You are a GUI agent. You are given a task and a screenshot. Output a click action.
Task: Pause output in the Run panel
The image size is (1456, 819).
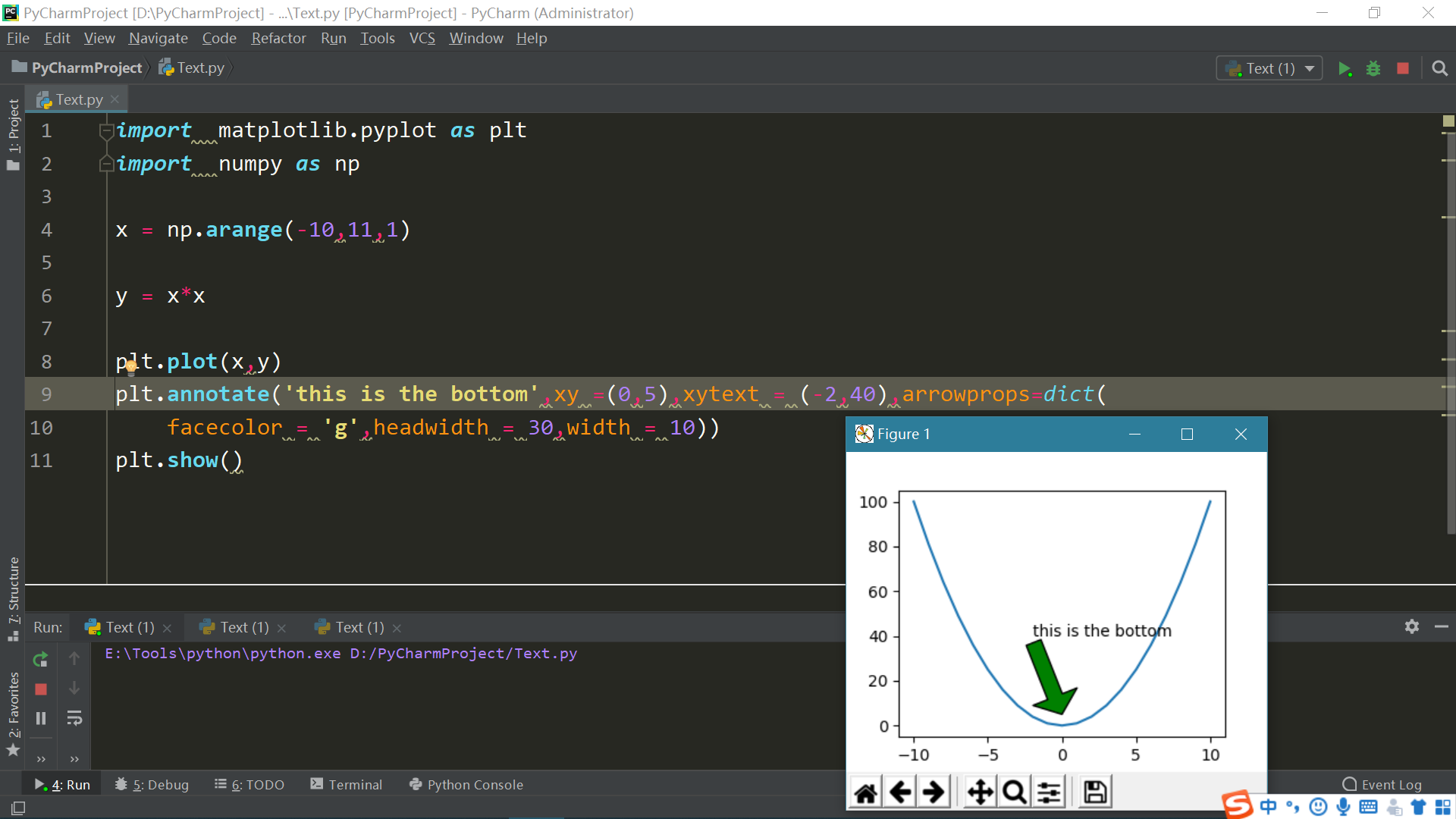pos(41,718)
